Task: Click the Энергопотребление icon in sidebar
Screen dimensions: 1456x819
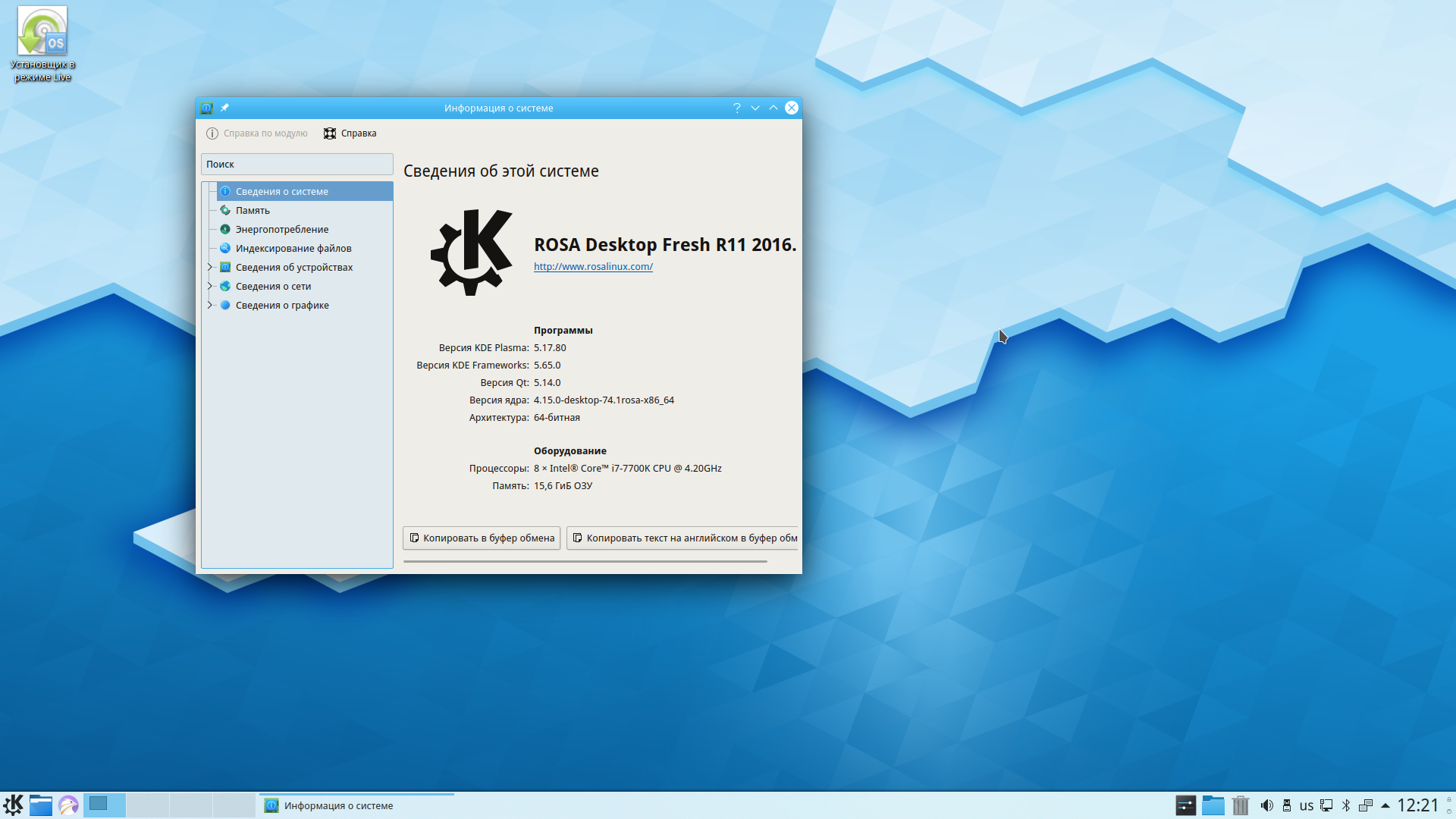Action: [225, 229]
